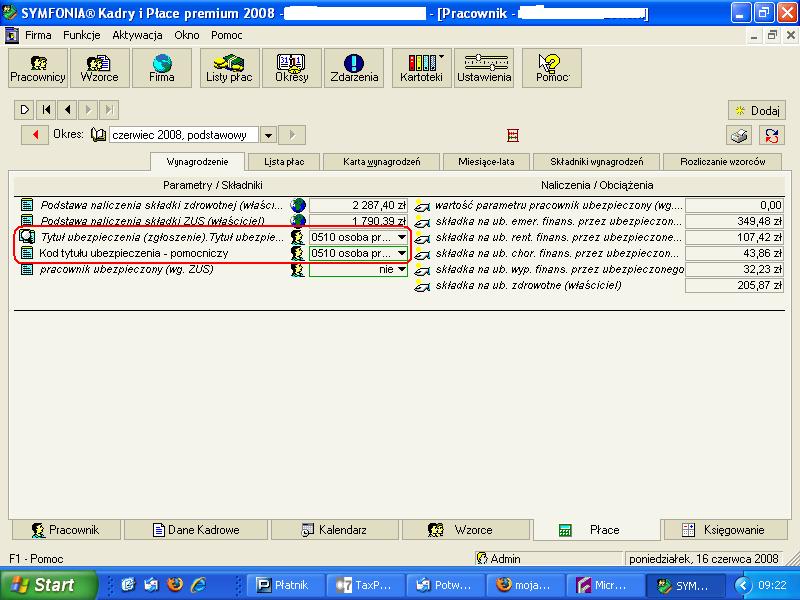
Task: Click the Dodaj button
Action: pyautogui.click(x=757, y=110)
